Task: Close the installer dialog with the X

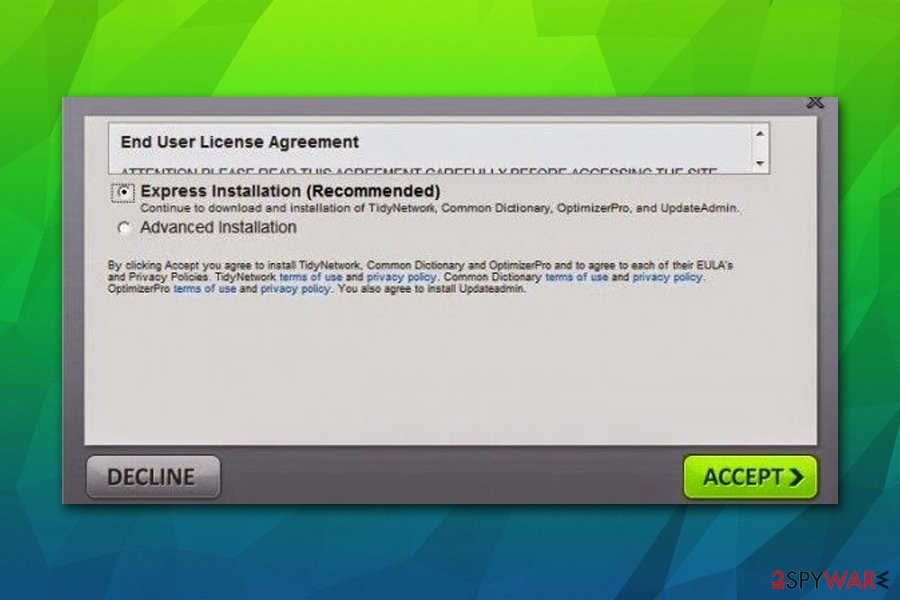Action: [x=815, y=102]
